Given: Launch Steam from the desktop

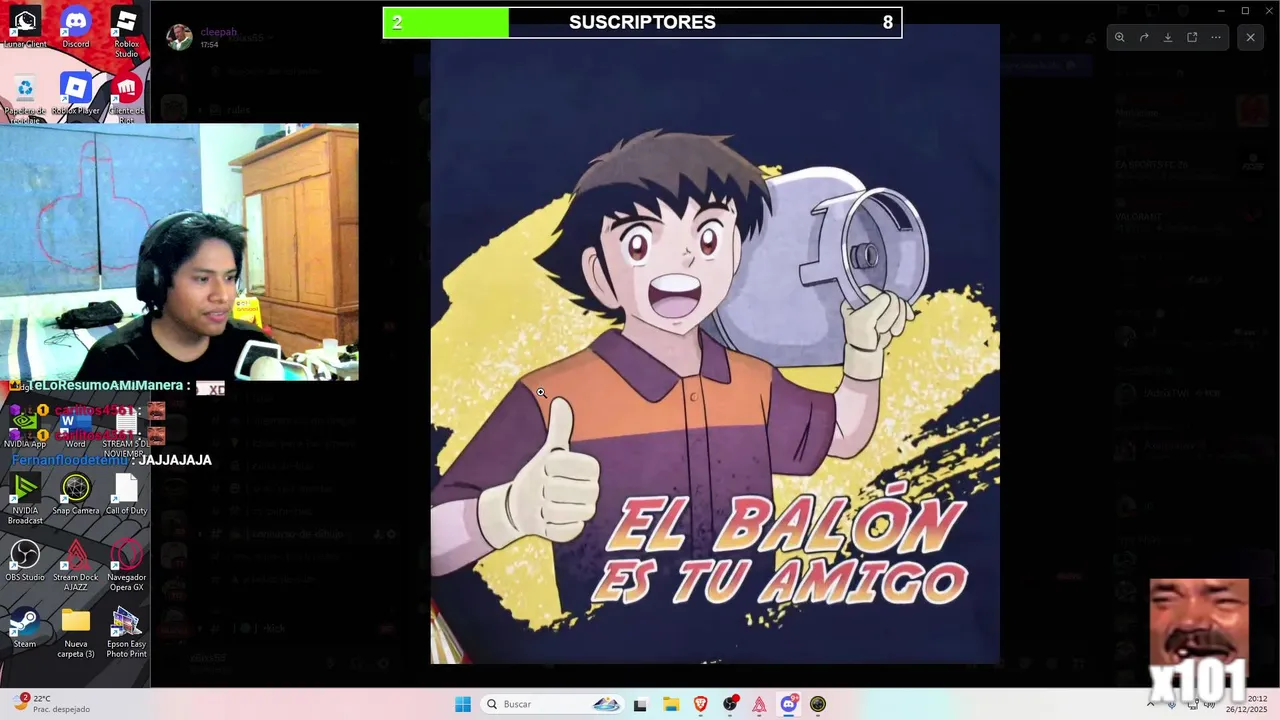Looking at the screenshot, I should click(x=25, y=628).
